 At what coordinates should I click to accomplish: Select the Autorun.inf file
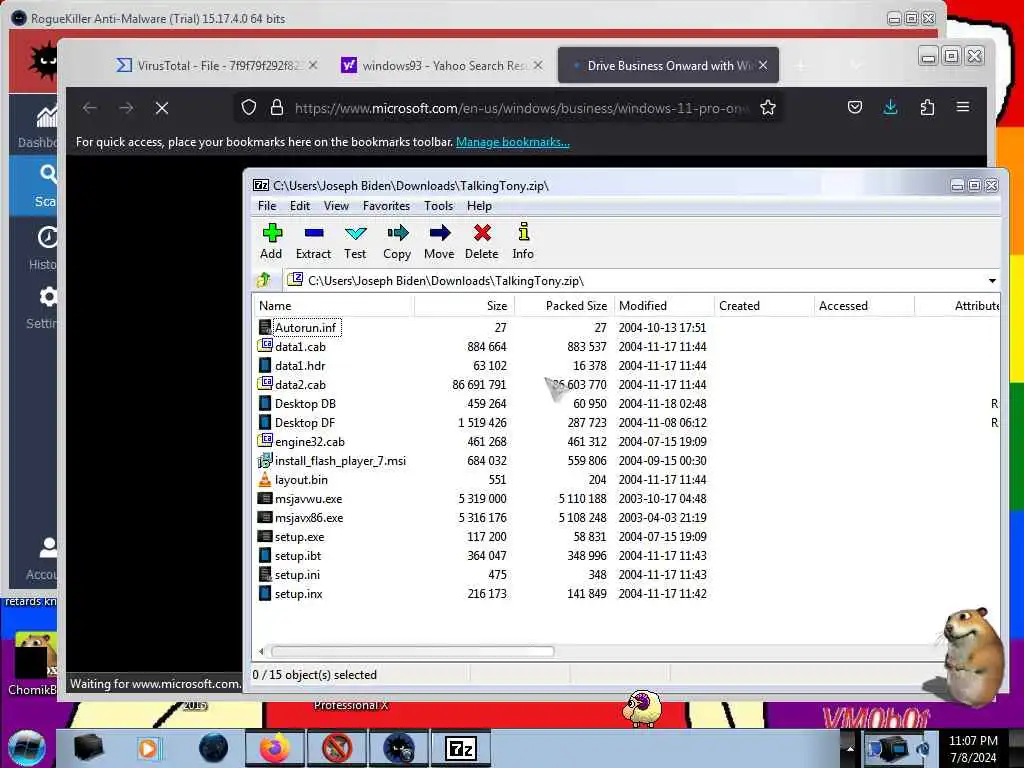pos(305,328)
